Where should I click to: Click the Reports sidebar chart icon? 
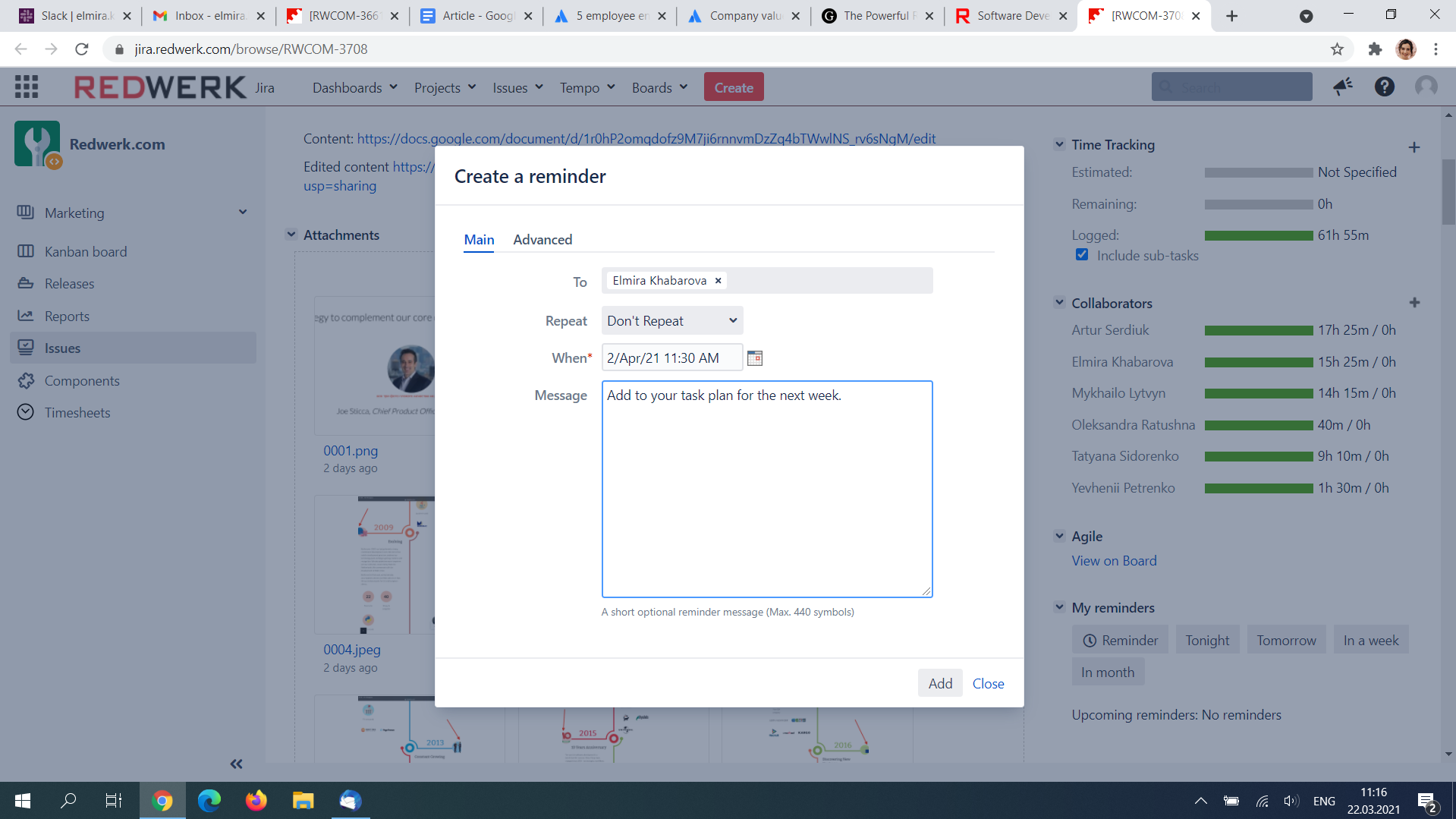[26, 316]
